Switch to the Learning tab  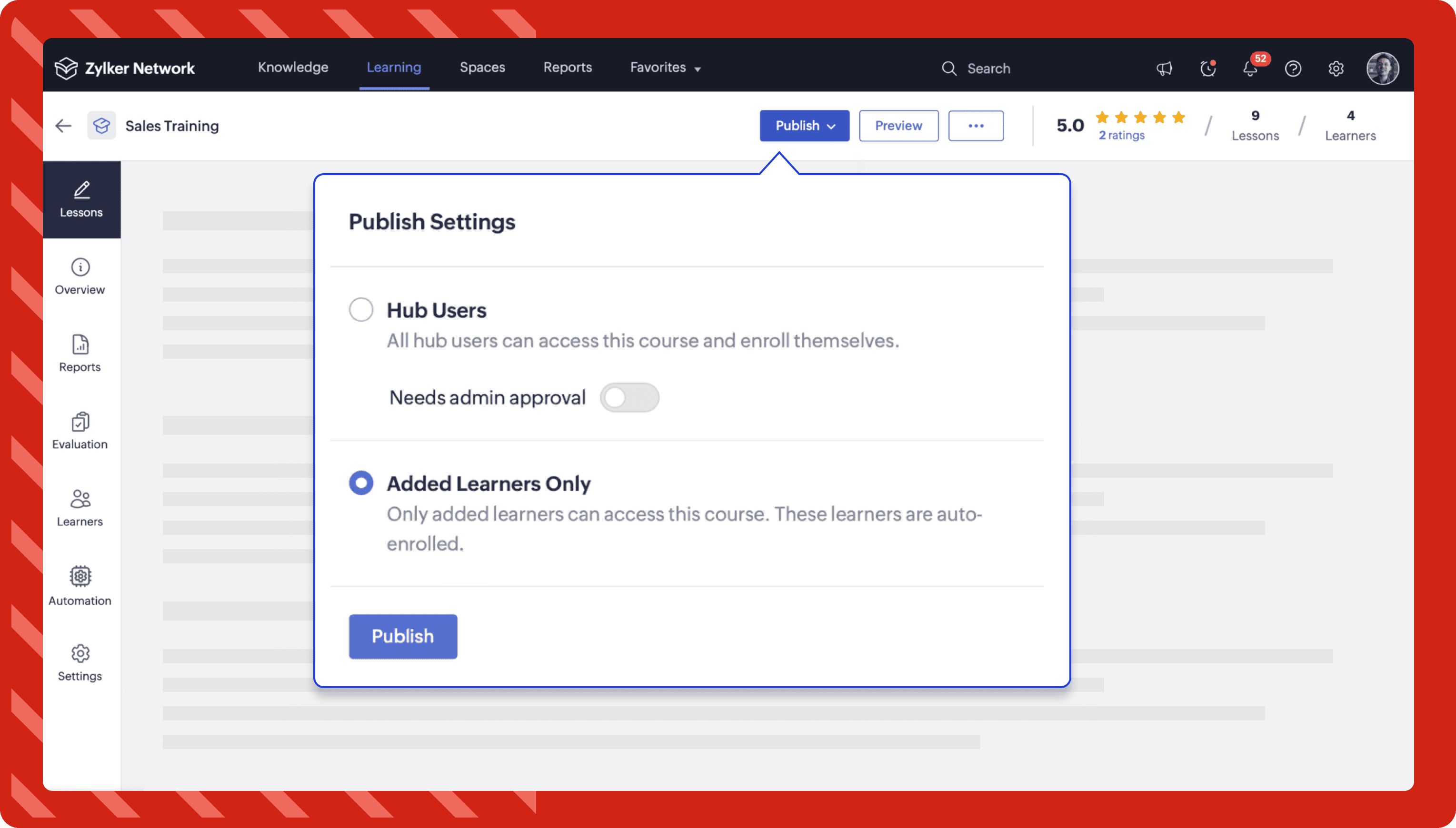pos(394,68)
